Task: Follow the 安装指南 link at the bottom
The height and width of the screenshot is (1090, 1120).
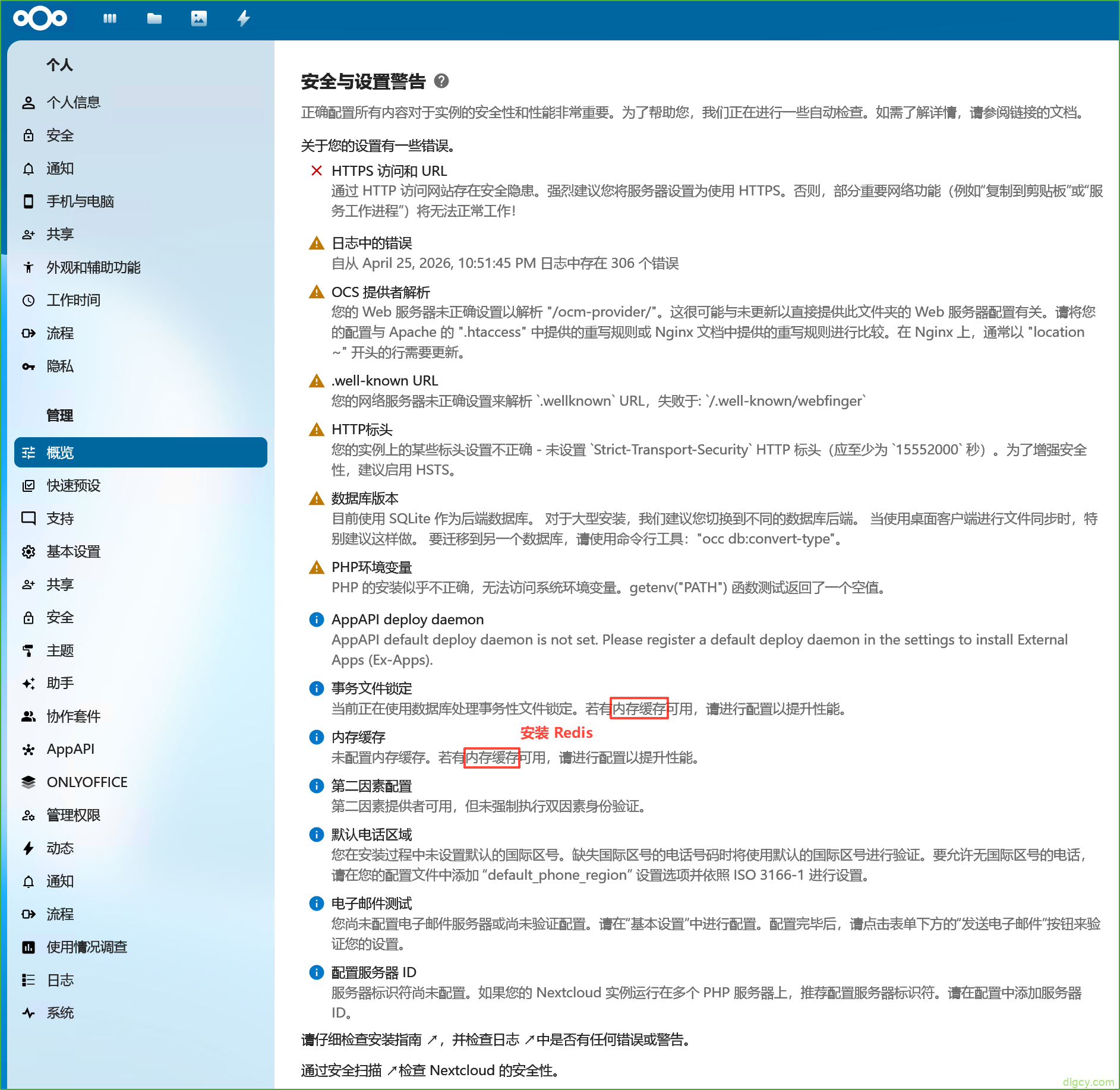Action: click(x=402, y=1040)
